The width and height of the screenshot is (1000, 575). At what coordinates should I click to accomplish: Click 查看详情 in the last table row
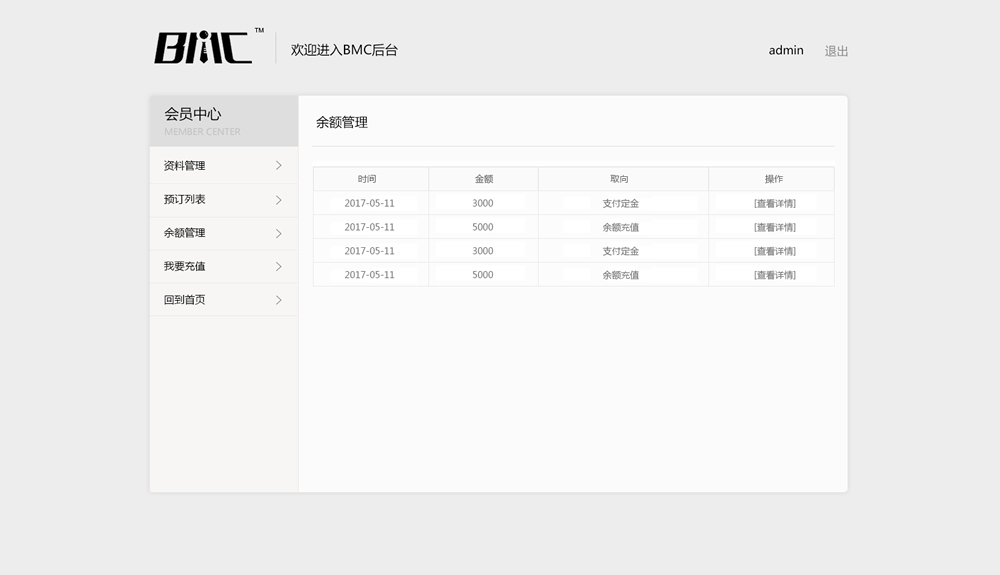pos(775,275)
